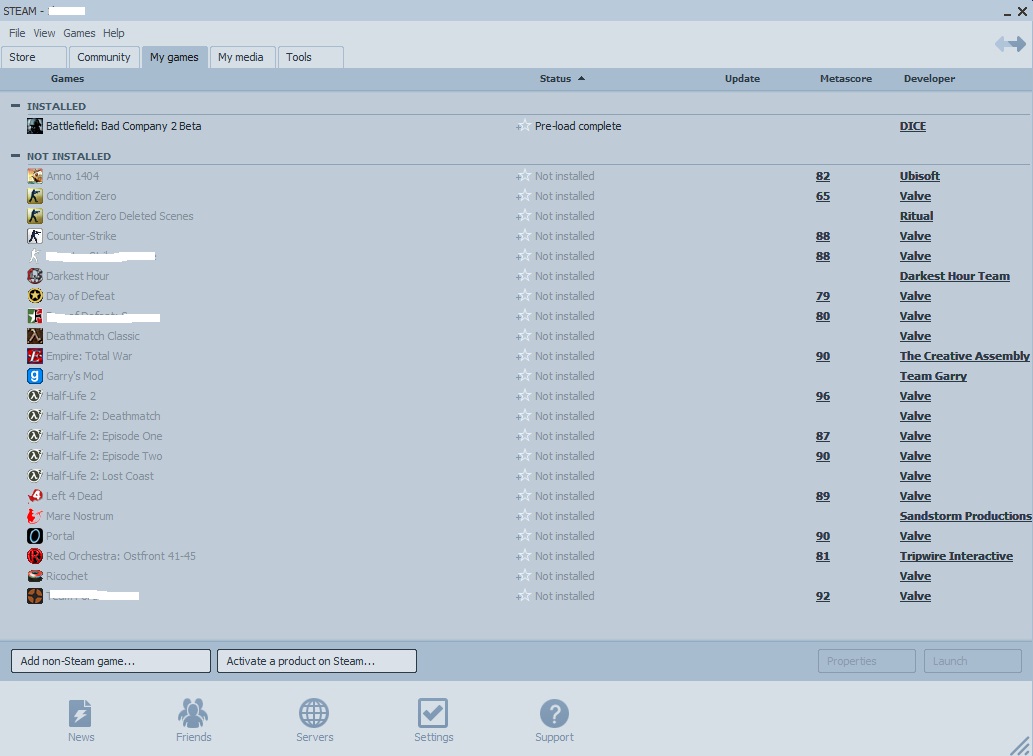The width and height of the screenshot is (1033, 756).
Task: Toggle favorite star for Anno 1404
Action: pyautogui.click(x=523, y=176)
